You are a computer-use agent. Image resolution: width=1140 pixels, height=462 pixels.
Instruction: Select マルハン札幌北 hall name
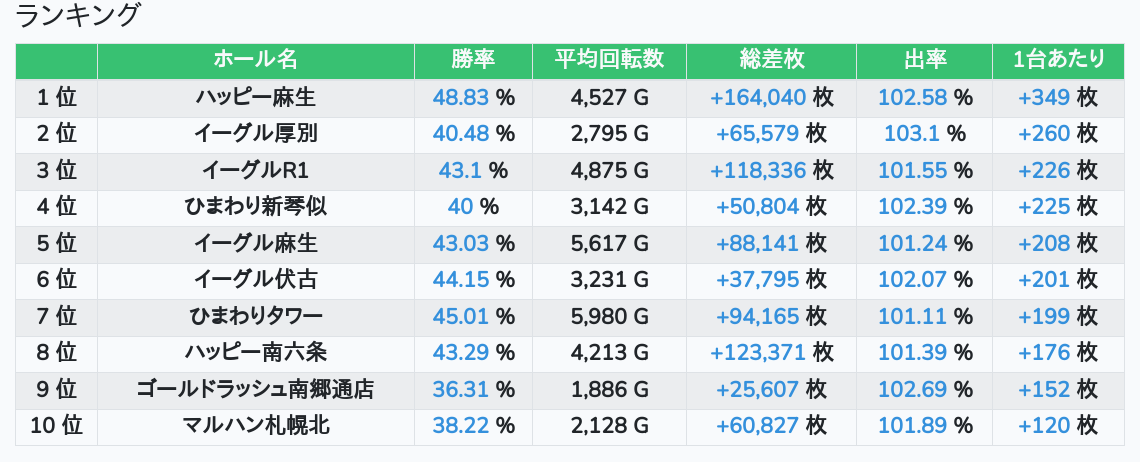(x=255, y=426)
